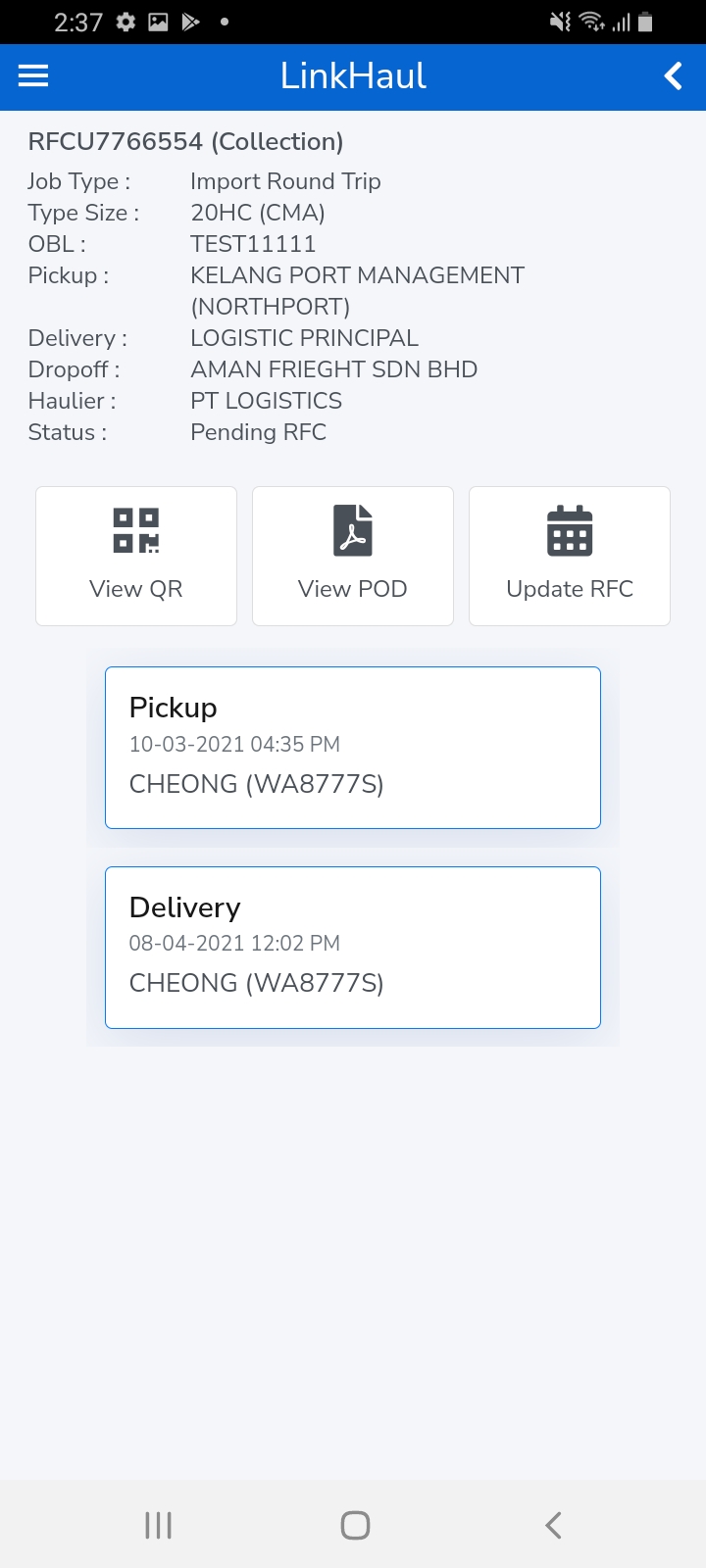Tap the RFCU7766554 (Collection) heading
Screen dimensions: 706x1568
point(186,142)
